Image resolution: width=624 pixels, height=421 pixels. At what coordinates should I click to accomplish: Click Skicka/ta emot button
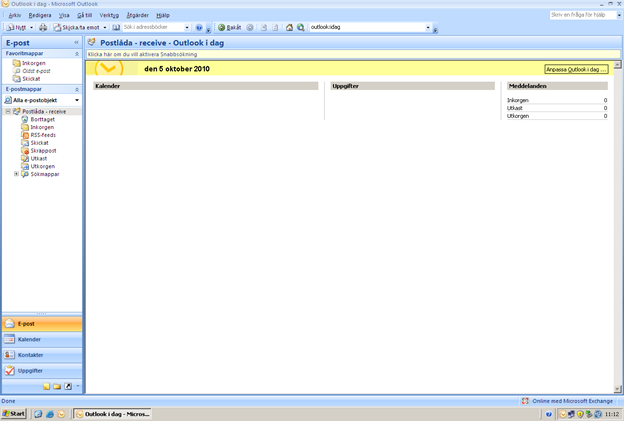(x=77, y=27)
